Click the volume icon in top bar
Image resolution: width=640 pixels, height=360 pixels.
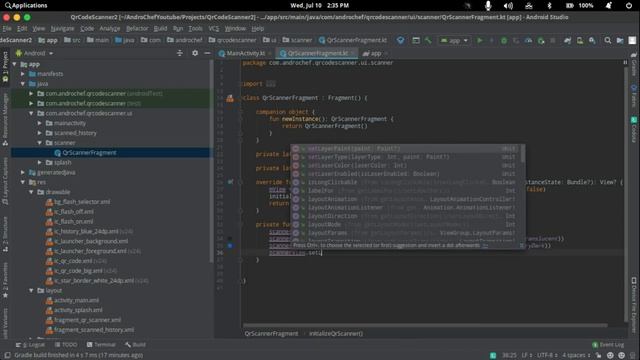(508, 5)
